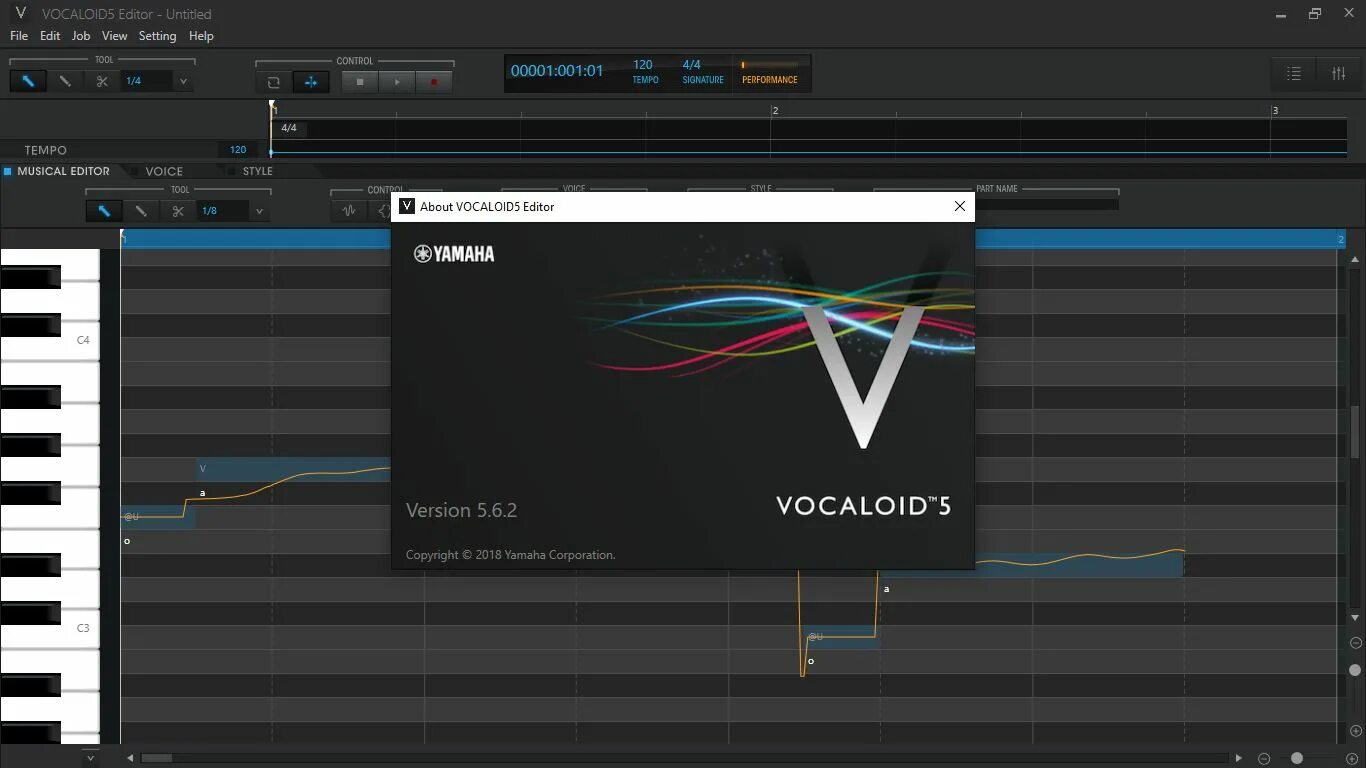
Task: Toggle the auto-scroll button in Control
Action: click(310, 82)
